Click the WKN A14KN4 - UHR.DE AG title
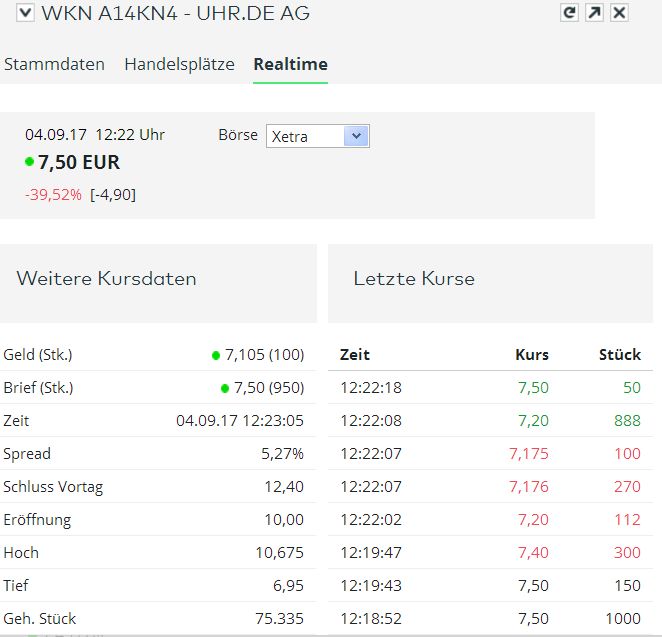 (x=175, y=13)
